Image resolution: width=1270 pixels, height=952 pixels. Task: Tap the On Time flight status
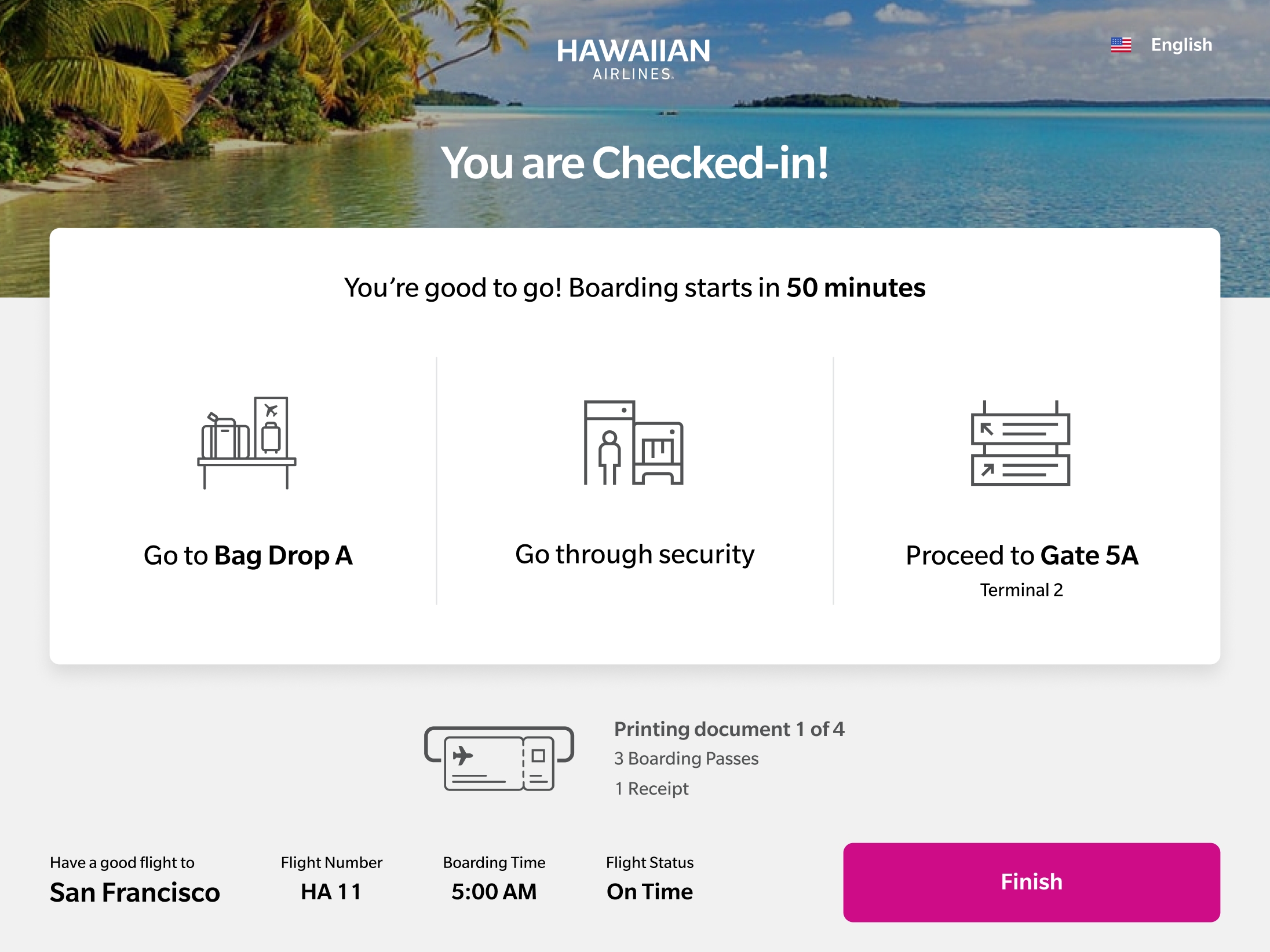coord(649,892)
